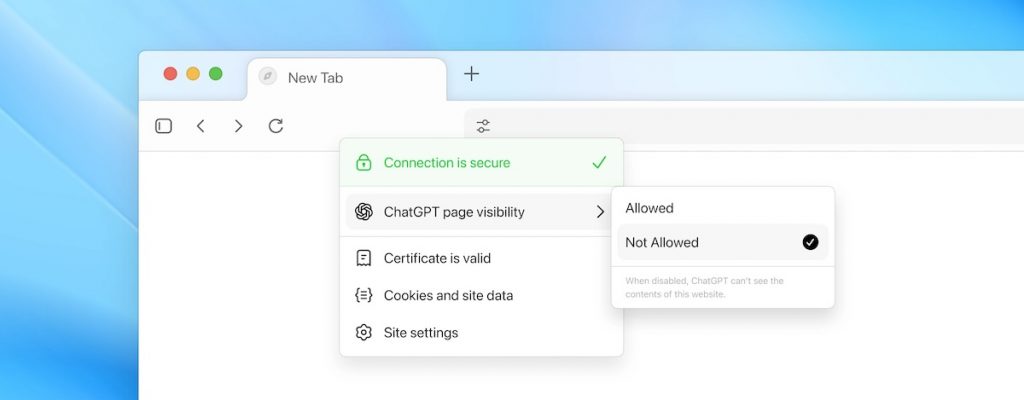
Task: Expand ChatGPT page visibility submenu chevron
Action: (600, 212)
